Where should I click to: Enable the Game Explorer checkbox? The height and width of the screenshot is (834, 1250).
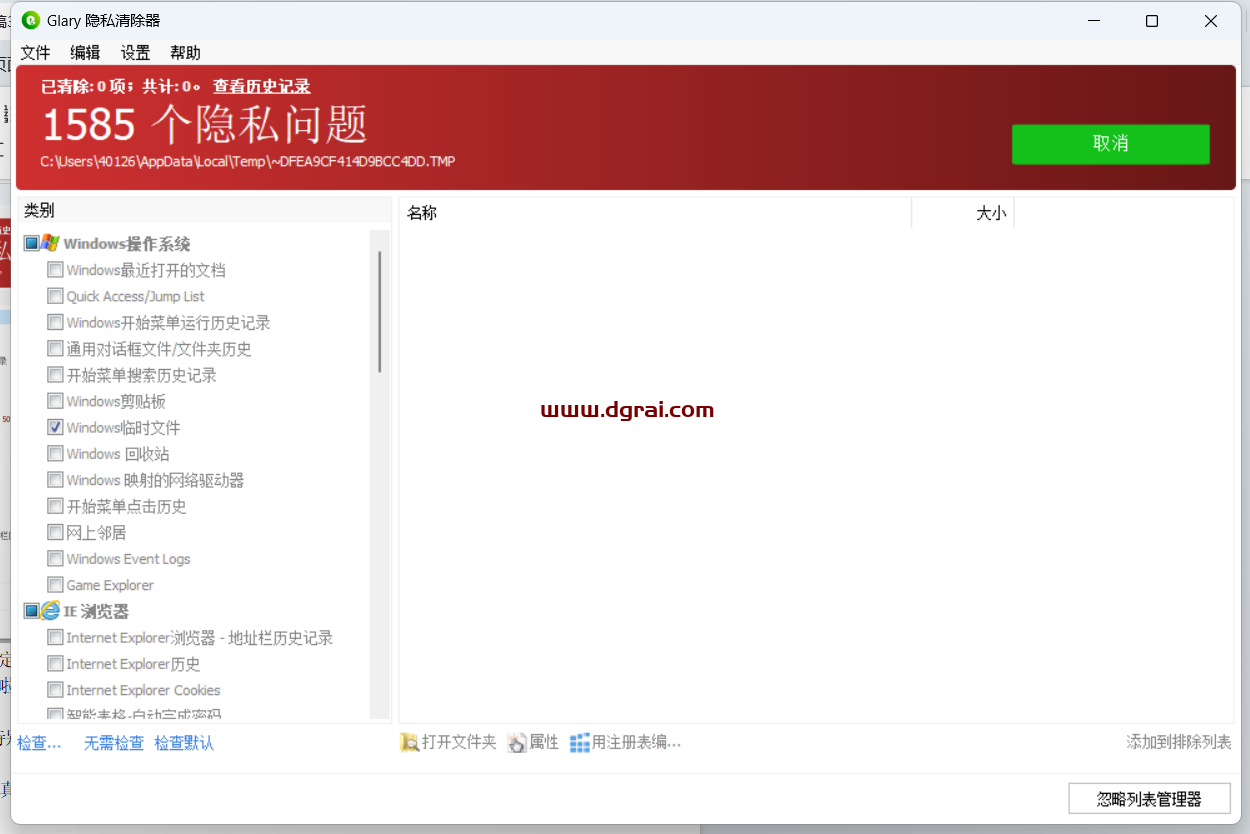tap(55, 585)
